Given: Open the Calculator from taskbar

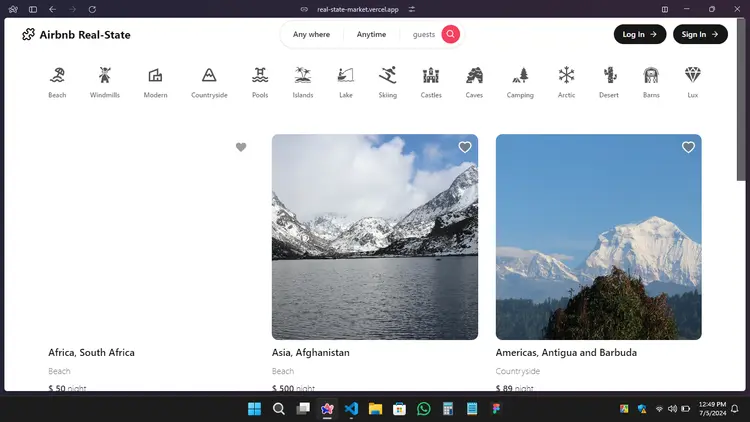Looking at the screenshot, I should pos(448,409).
